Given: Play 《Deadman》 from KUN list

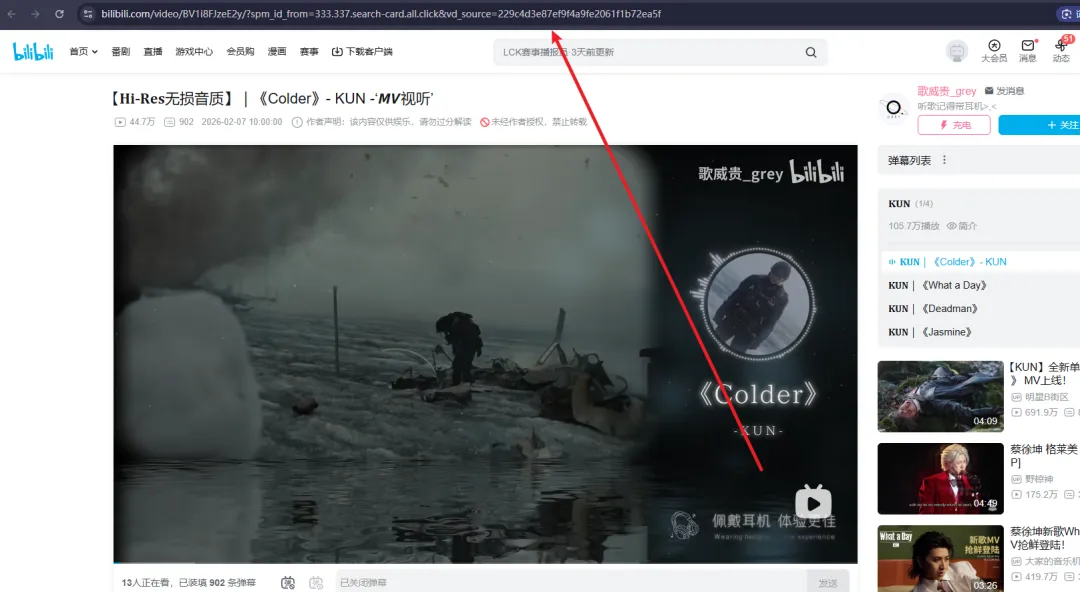Looking at the screenshot, I should (933, 309).
